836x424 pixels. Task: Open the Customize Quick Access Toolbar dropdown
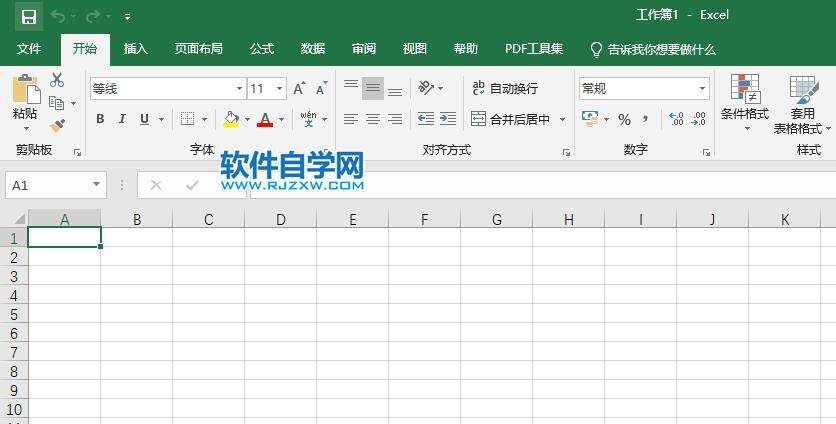pos(127,17)
